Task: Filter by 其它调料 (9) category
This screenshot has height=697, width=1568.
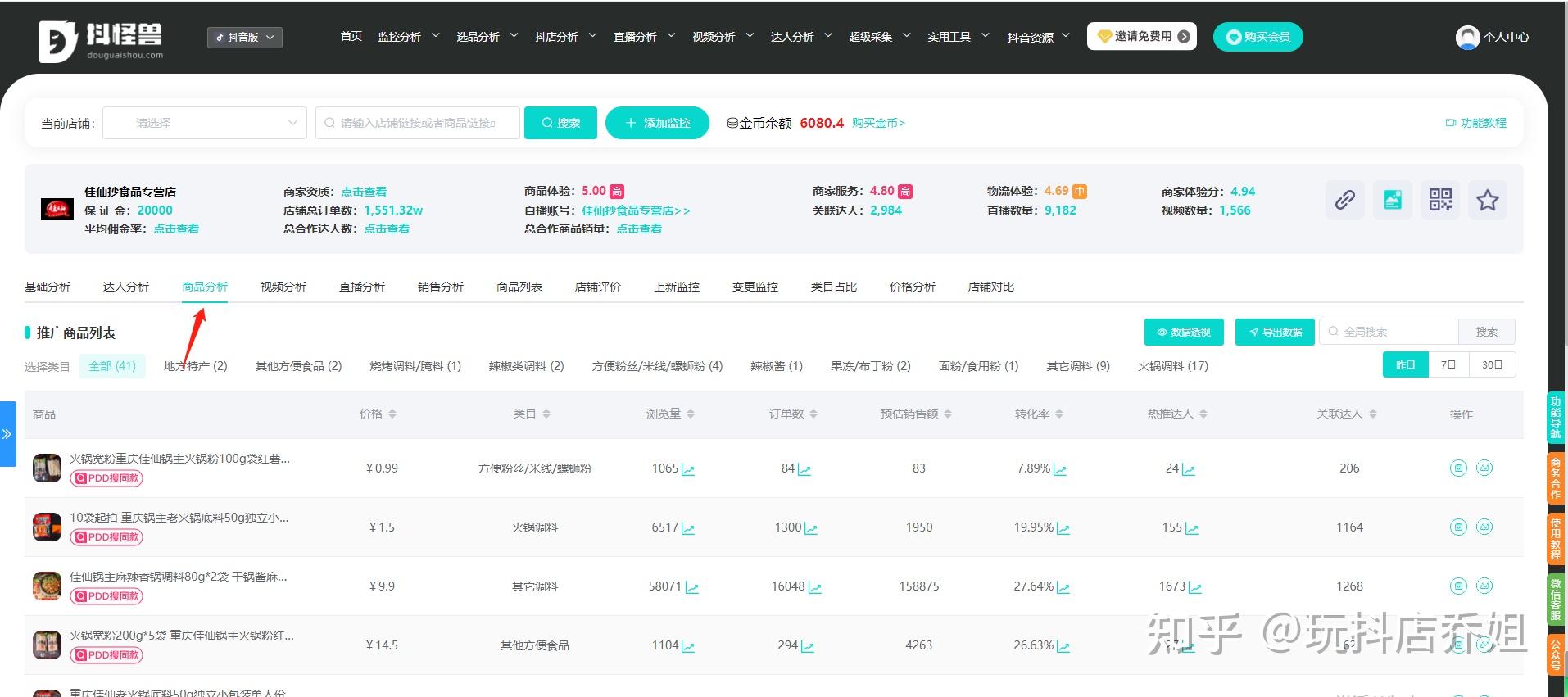Action: (1078, 366)
